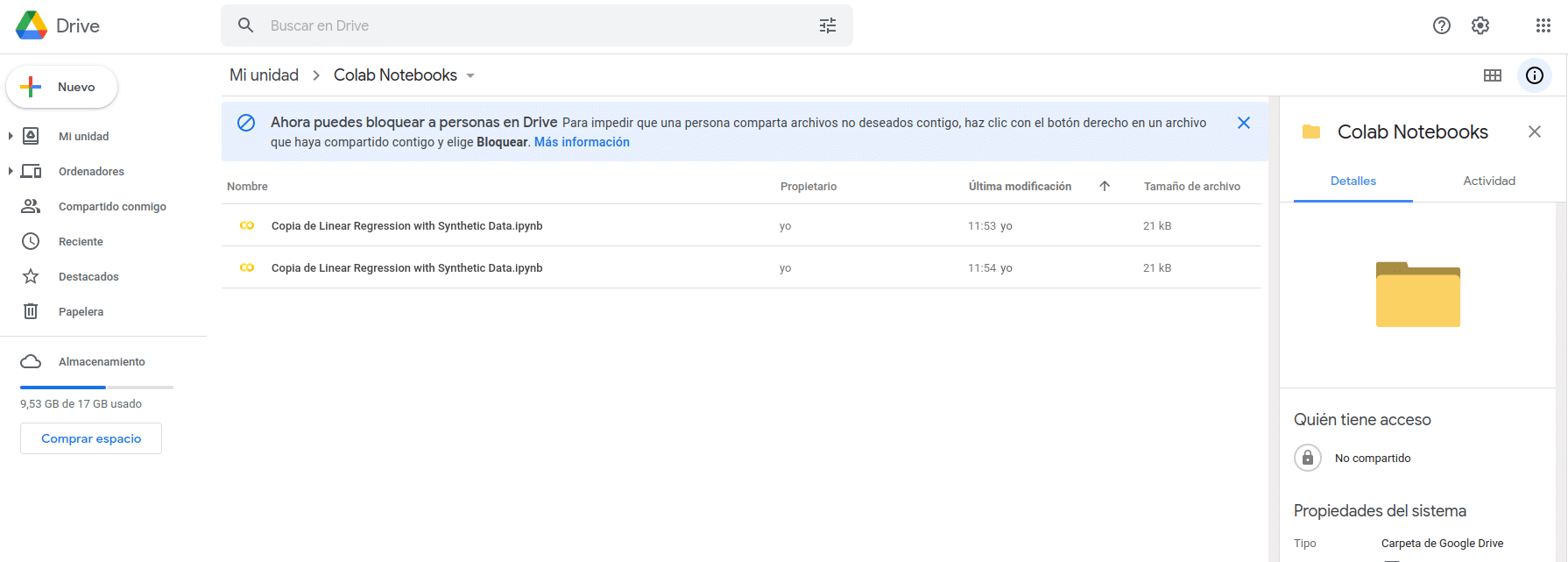Click 21 kB size of the 11:53 file
1568x562 pixels.
(1157, 225)
